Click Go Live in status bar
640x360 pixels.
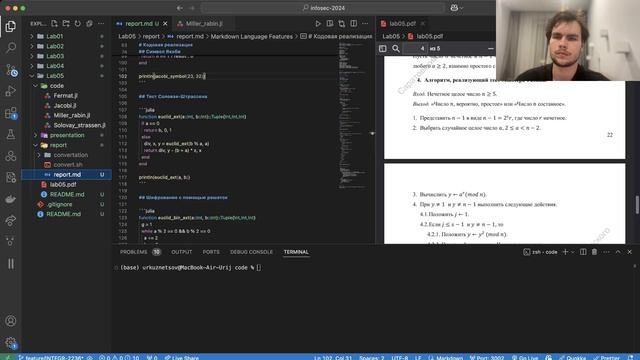tap(525, 358)
